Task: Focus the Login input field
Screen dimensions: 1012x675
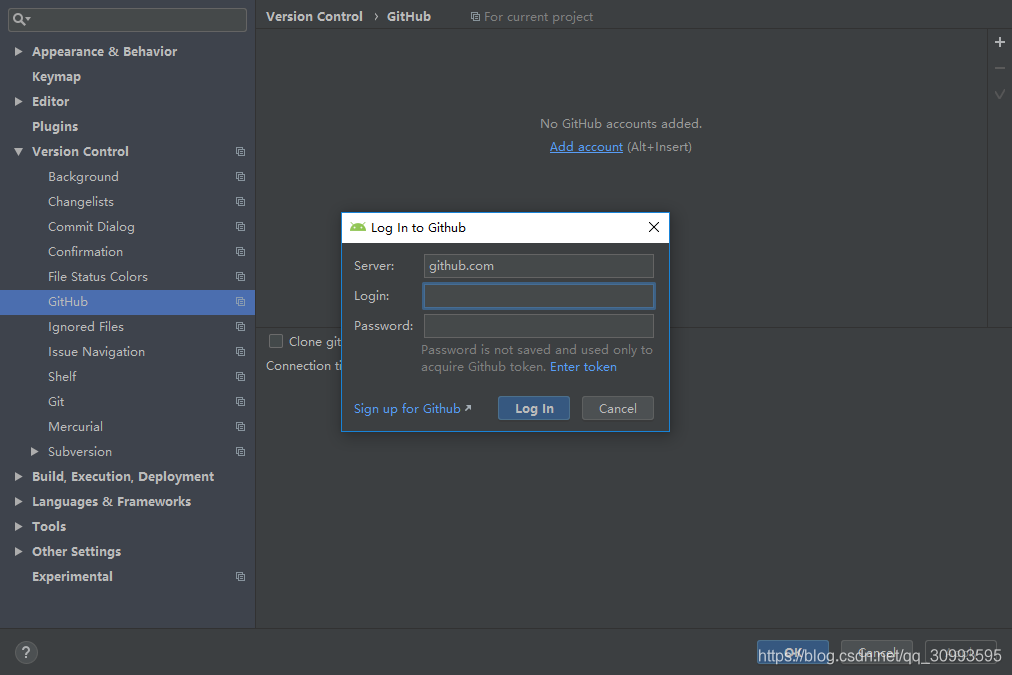Action: (539, 296)
